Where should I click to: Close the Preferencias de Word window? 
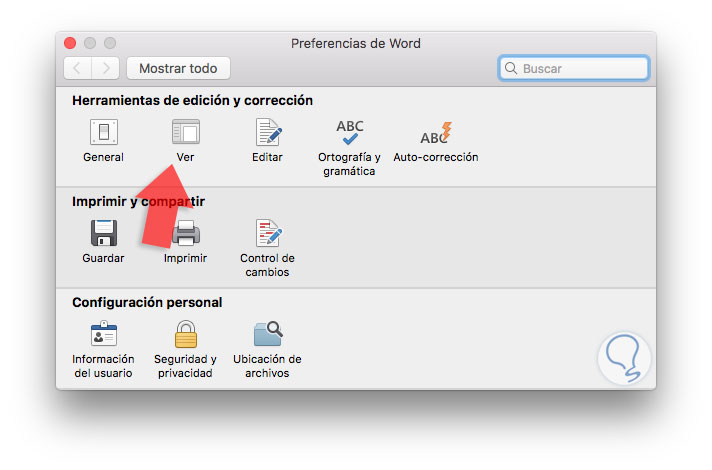70,43
